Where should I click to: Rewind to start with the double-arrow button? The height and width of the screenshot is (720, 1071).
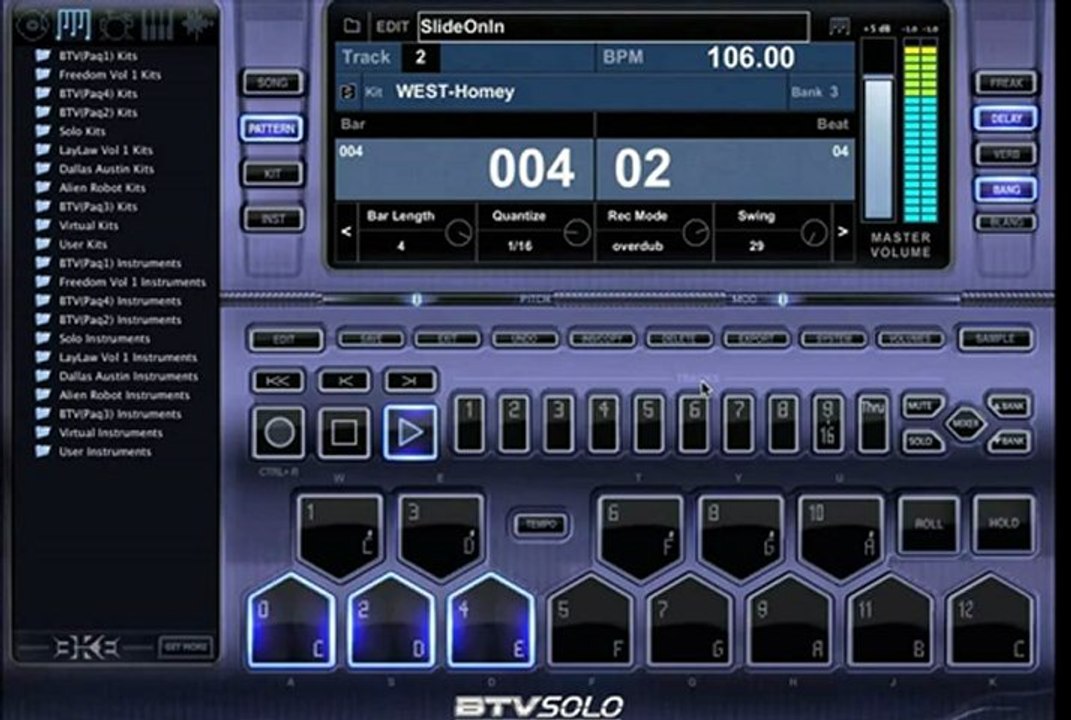point(277,380)
